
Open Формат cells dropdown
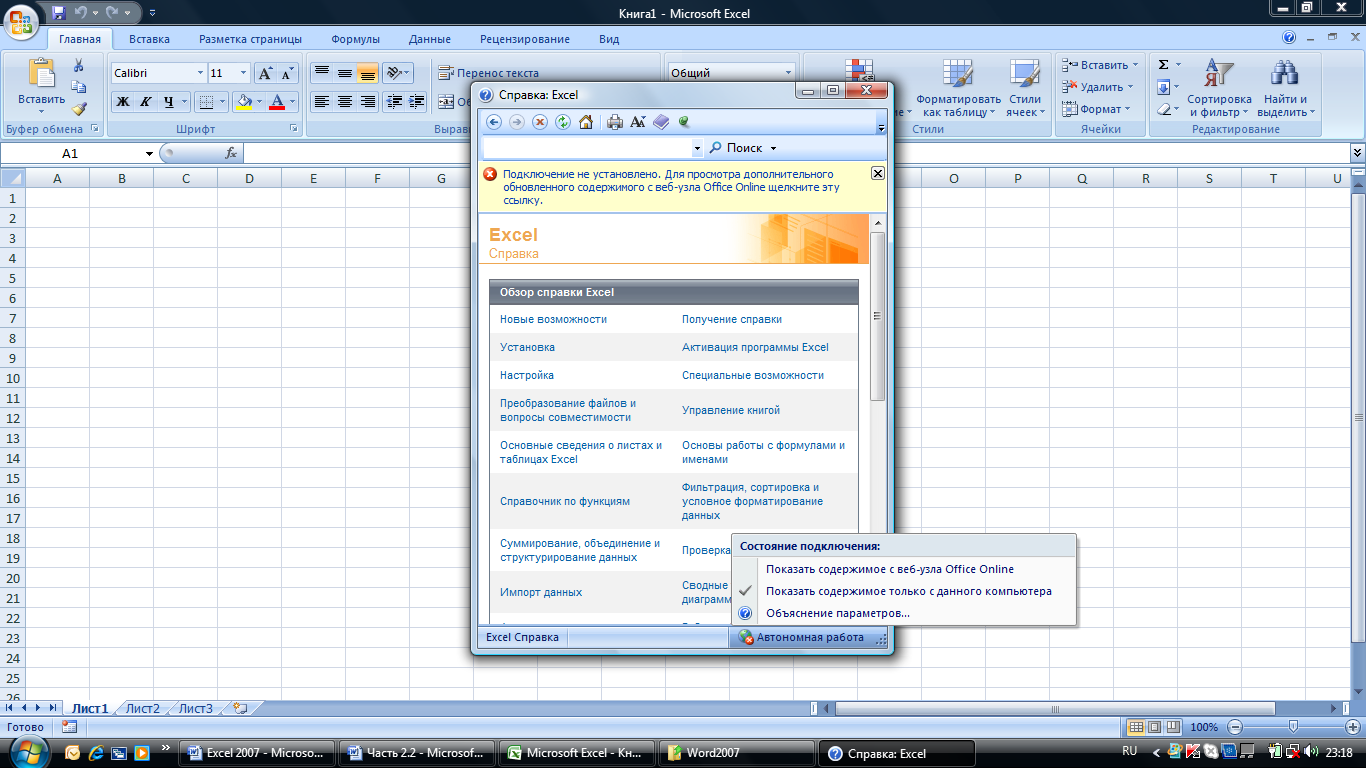point(1127,110)
